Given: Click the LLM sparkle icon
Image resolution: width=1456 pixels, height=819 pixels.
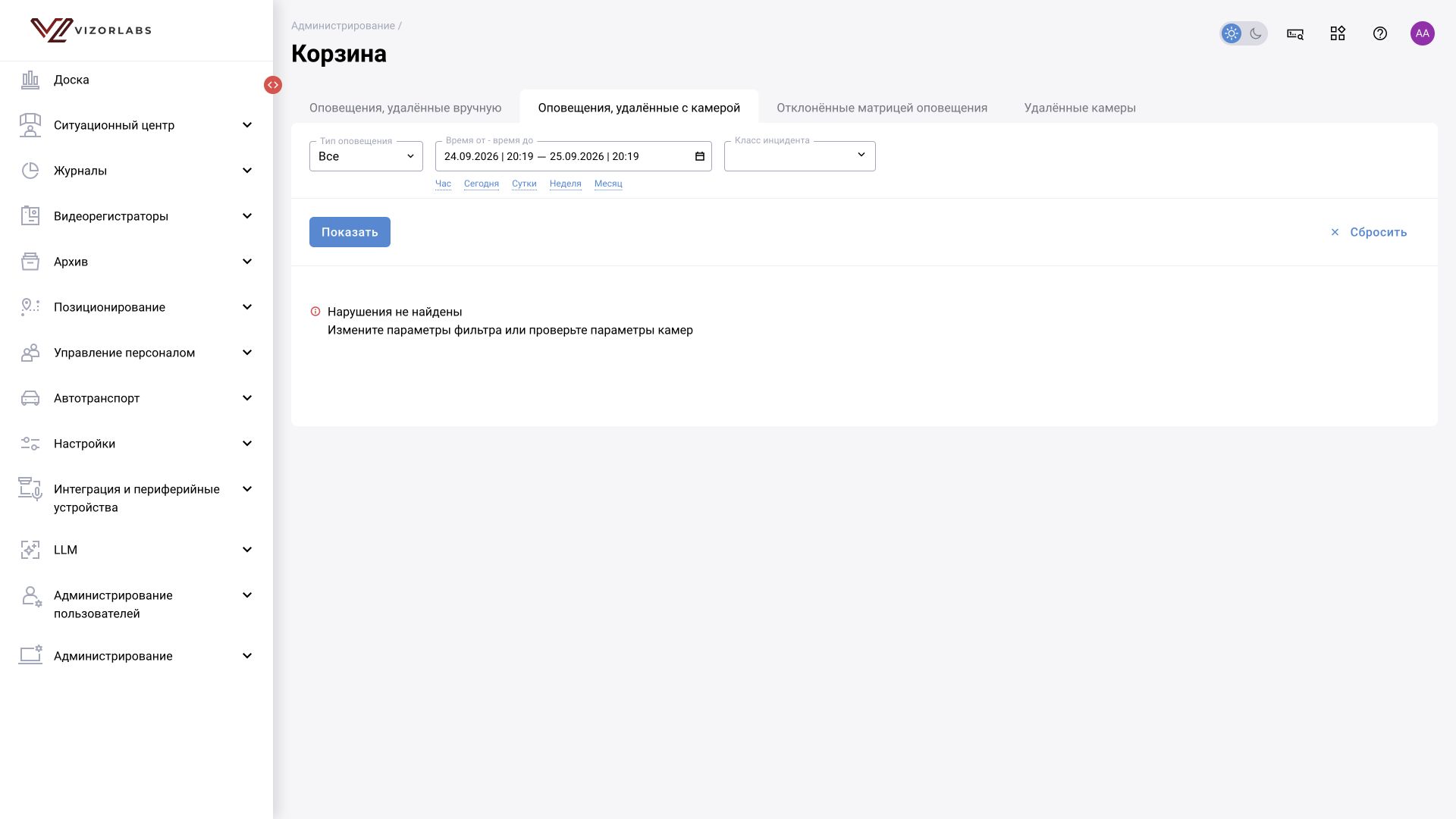Looking at the screenshot, I should 30,550.
